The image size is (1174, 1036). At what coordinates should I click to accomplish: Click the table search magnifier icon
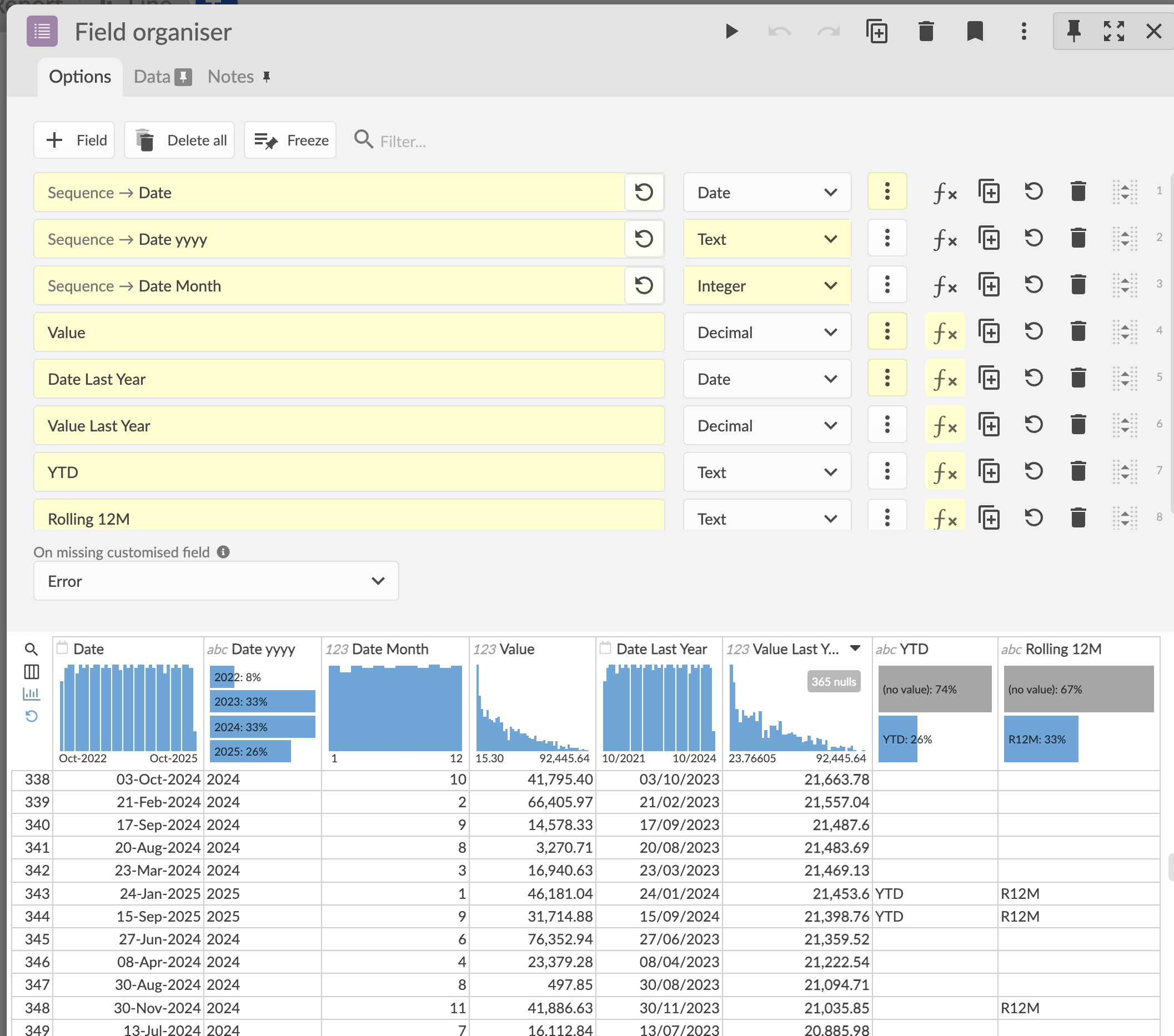coord(32,650)
